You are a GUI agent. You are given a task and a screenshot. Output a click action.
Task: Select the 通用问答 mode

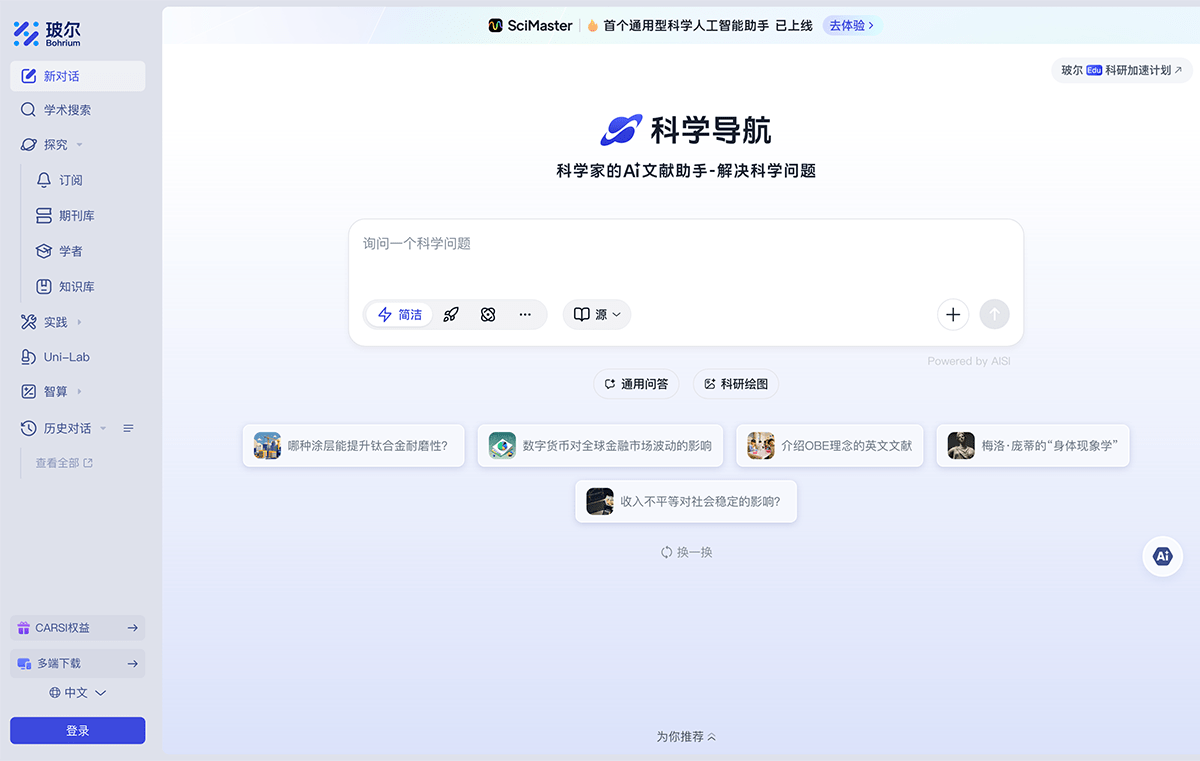[x=636, y=383]
